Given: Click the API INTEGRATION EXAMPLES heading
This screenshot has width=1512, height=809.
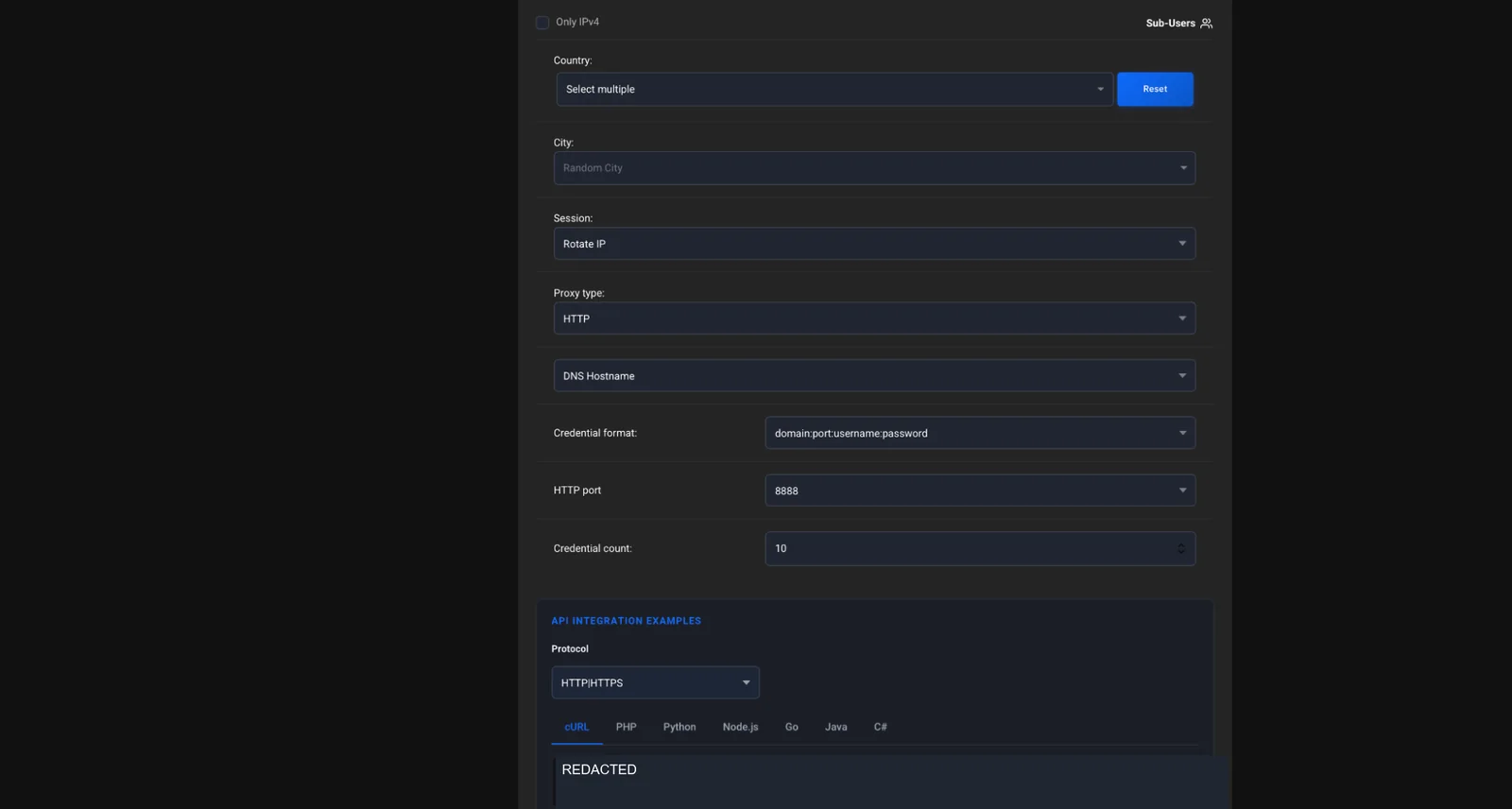Looking at the screenshot, I should 627,622.
